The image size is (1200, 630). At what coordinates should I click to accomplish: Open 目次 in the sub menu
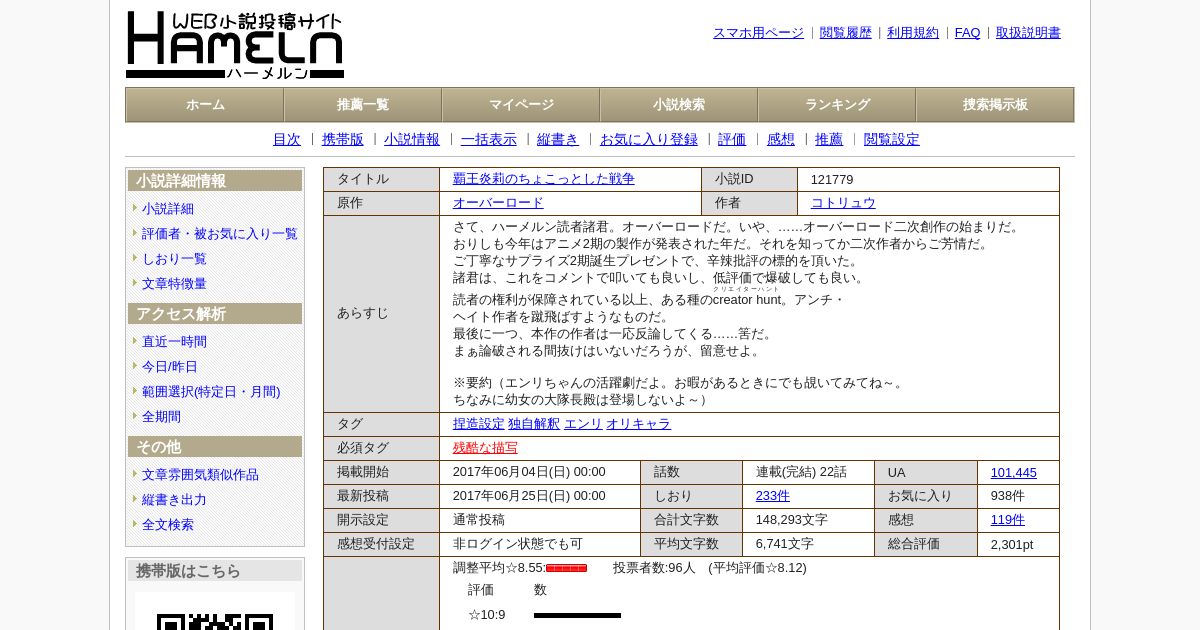click(287, 140)
